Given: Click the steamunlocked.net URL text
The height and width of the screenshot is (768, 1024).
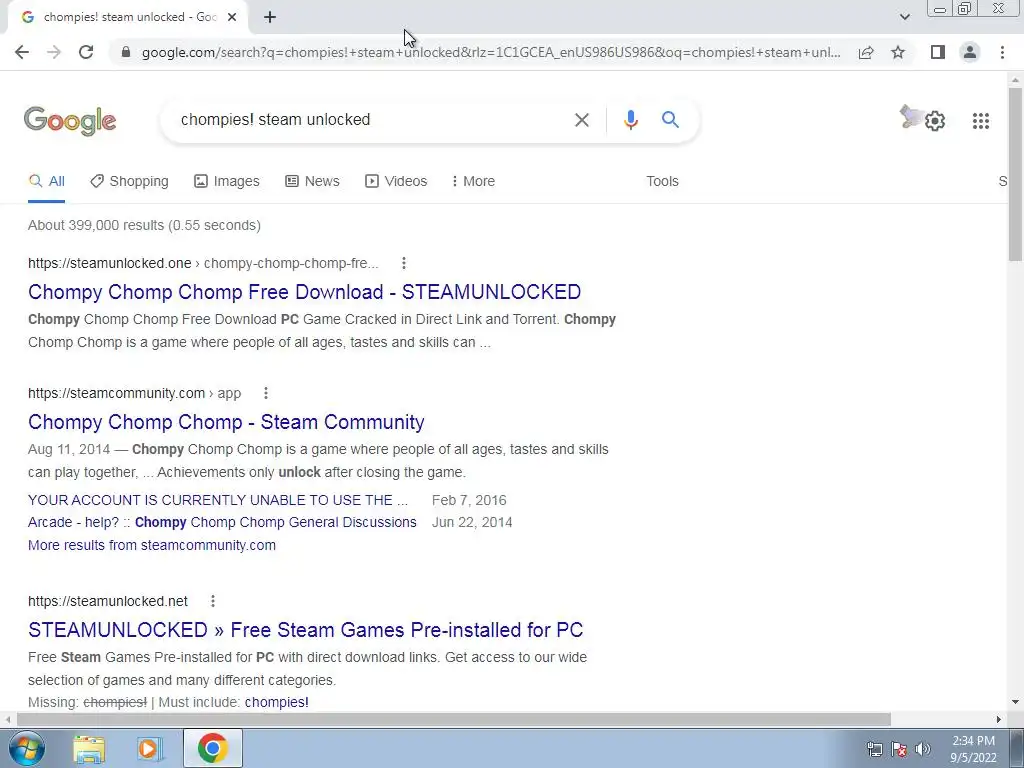Looking at the screenshot, I should (x=108, y=601).
